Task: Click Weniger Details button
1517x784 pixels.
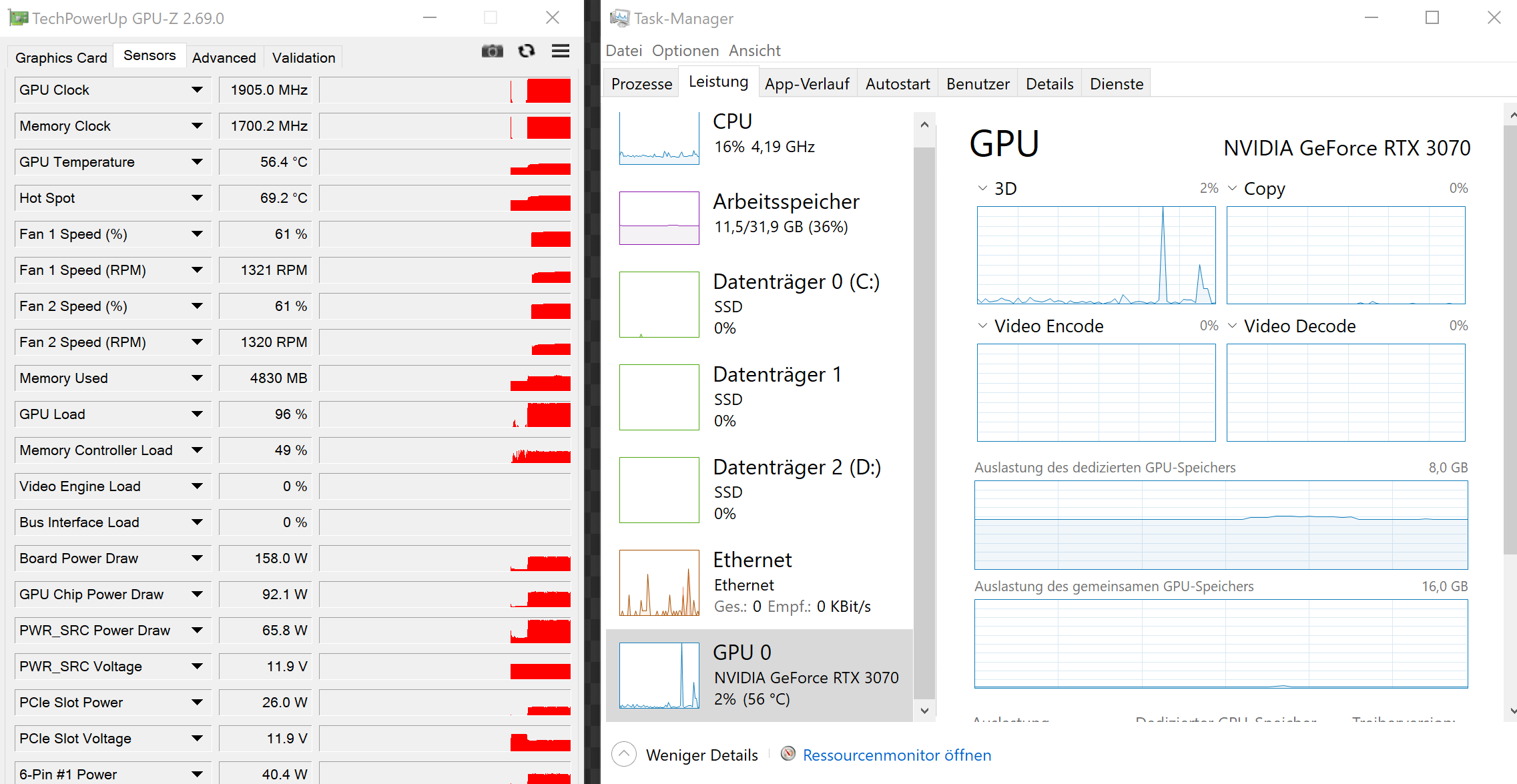Action: pos(685,755)
